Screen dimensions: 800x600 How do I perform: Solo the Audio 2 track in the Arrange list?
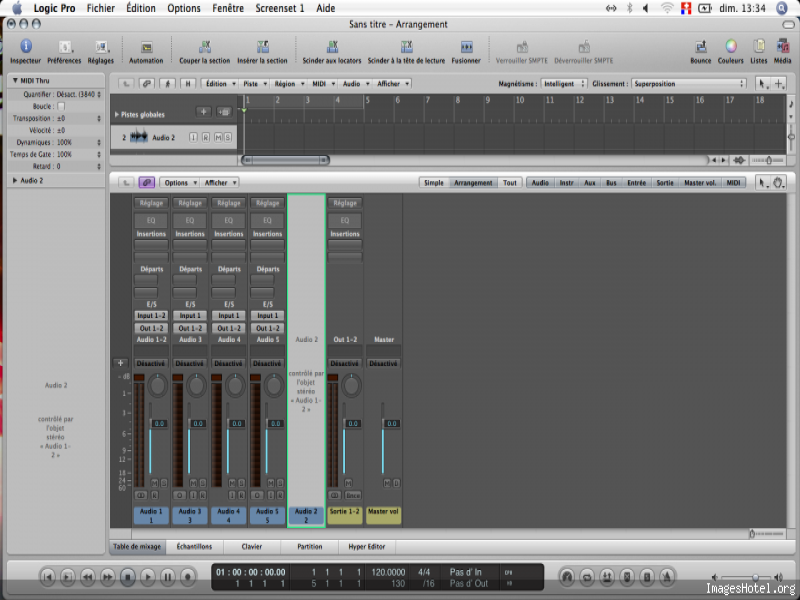point(228,137)
